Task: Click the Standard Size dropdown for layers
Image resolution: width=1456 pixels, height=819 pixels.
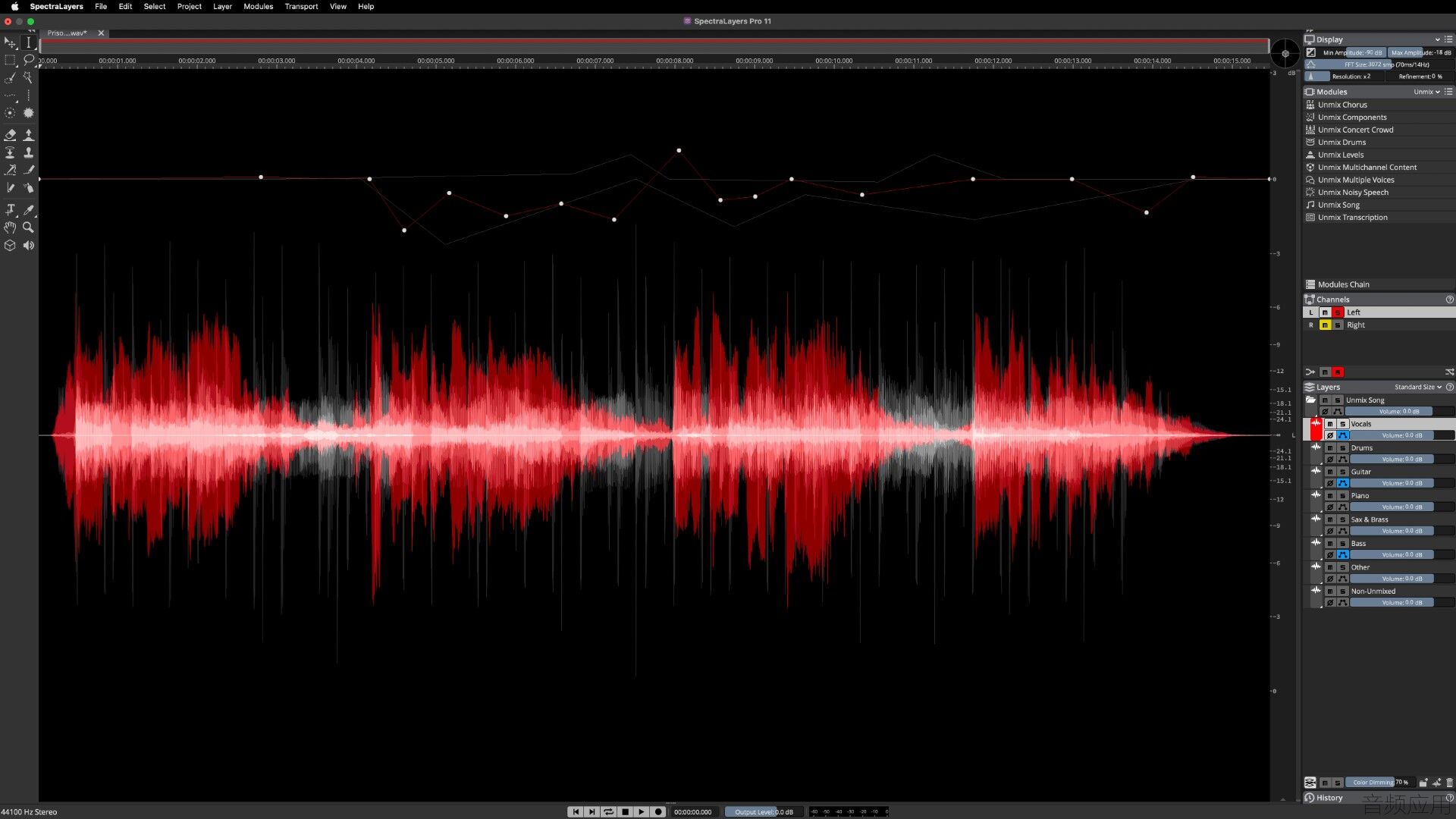Action: [x=1420, y=387]
